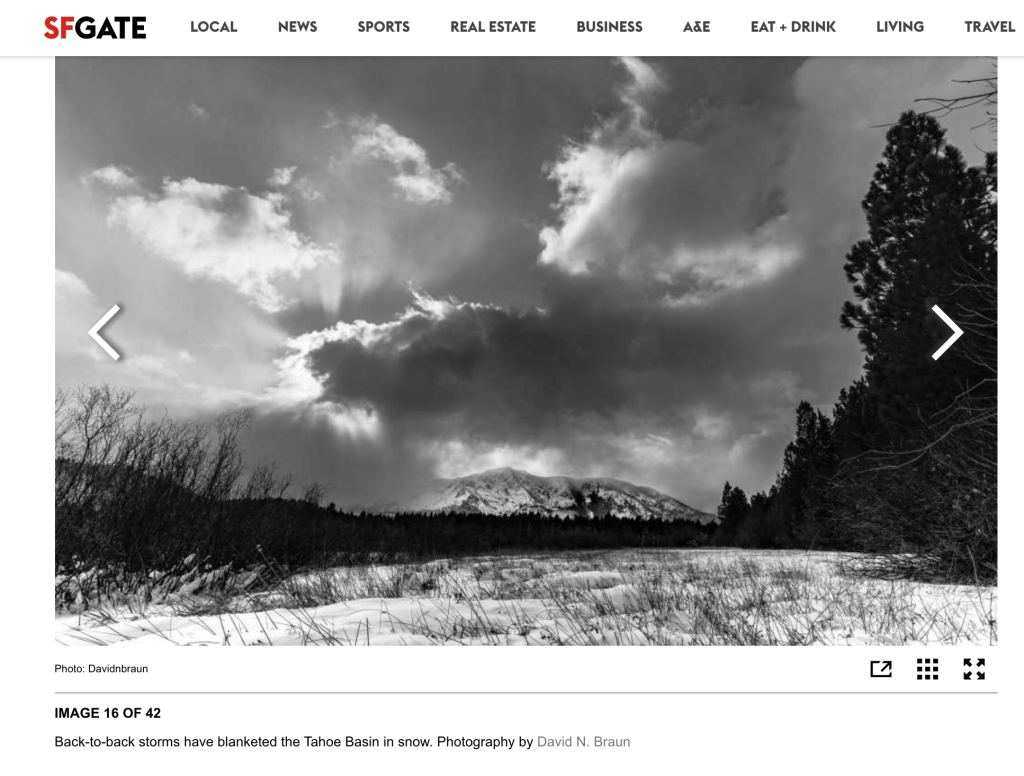Open the LOCAL menu
The image size is (1024, 776).
pos(214,27)
